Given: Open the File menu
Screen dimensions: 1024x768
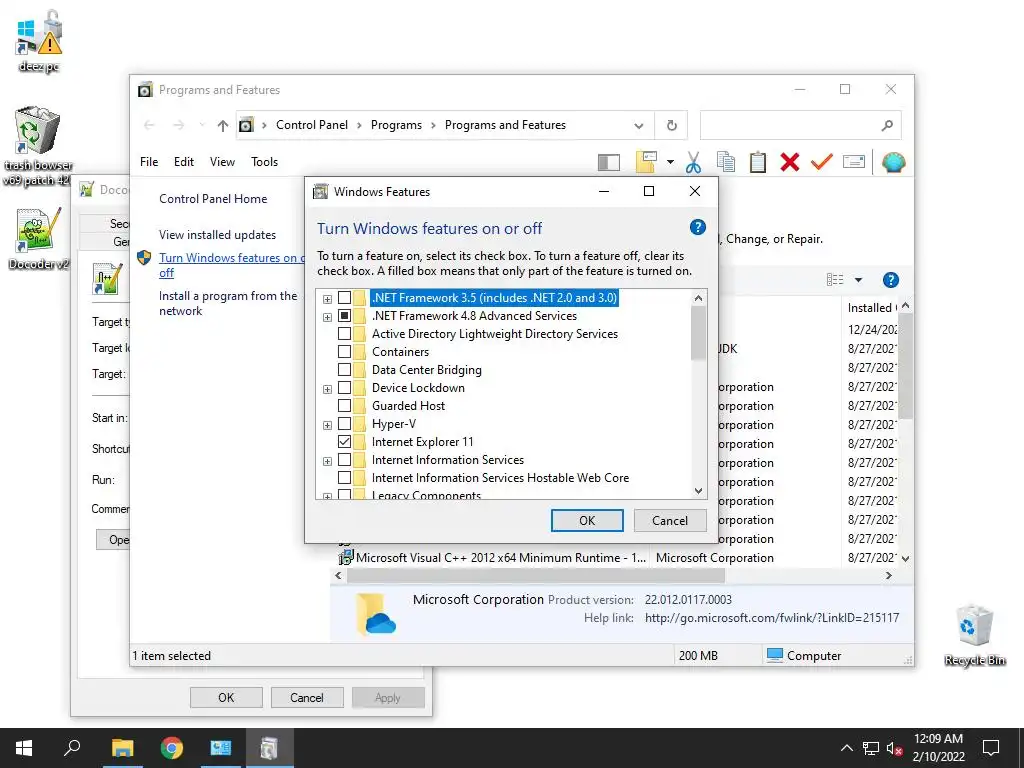Looking at the screenshot, I should 149,162.
